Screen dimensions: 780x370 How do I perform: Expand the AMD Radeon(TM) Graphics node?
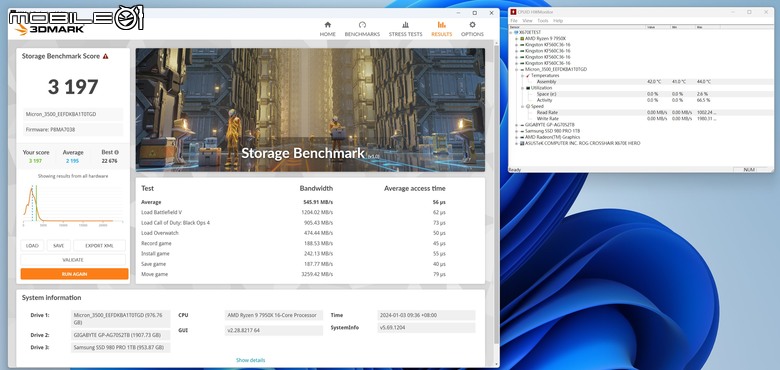[x=516, y=137]
